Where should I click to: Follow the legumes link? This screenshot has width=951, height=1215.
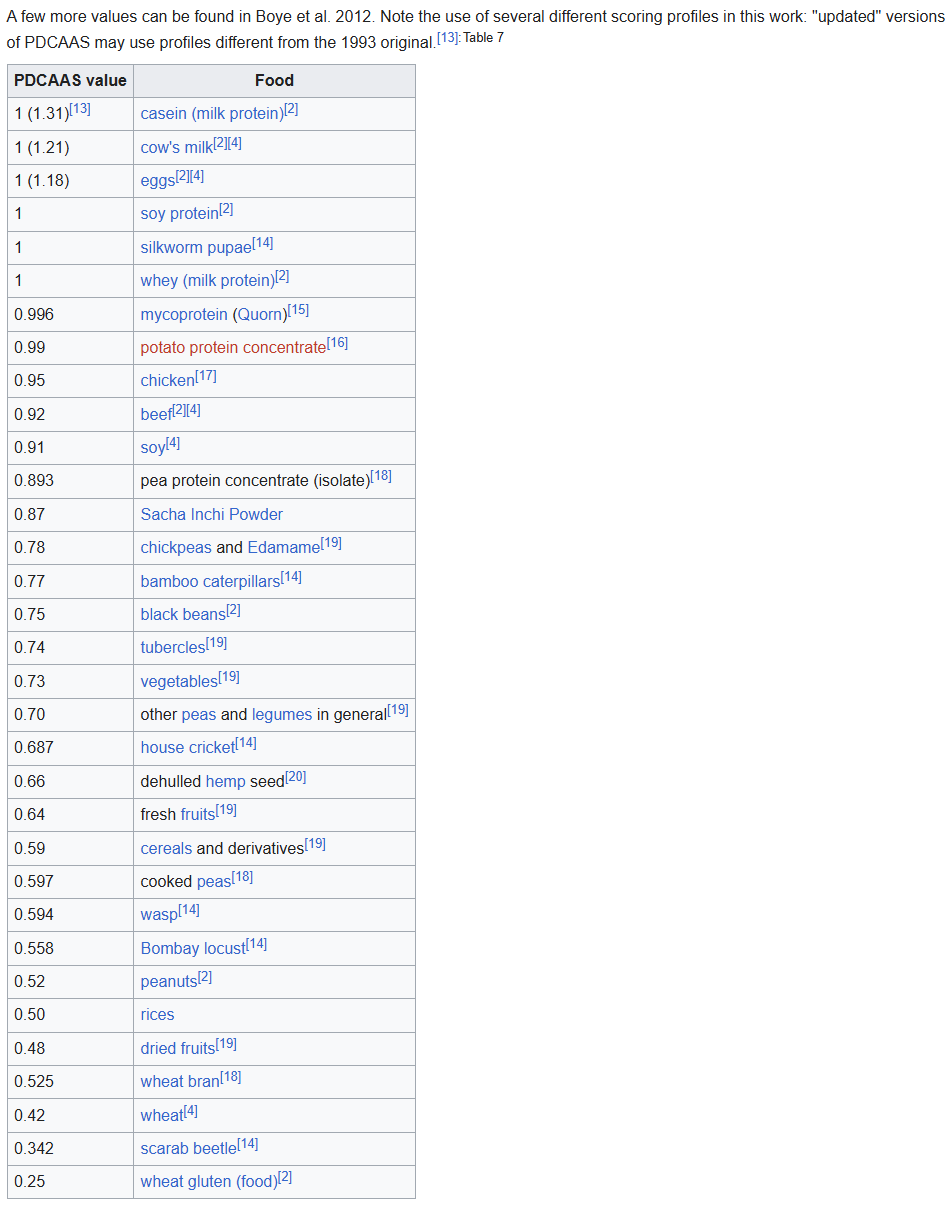282,715
